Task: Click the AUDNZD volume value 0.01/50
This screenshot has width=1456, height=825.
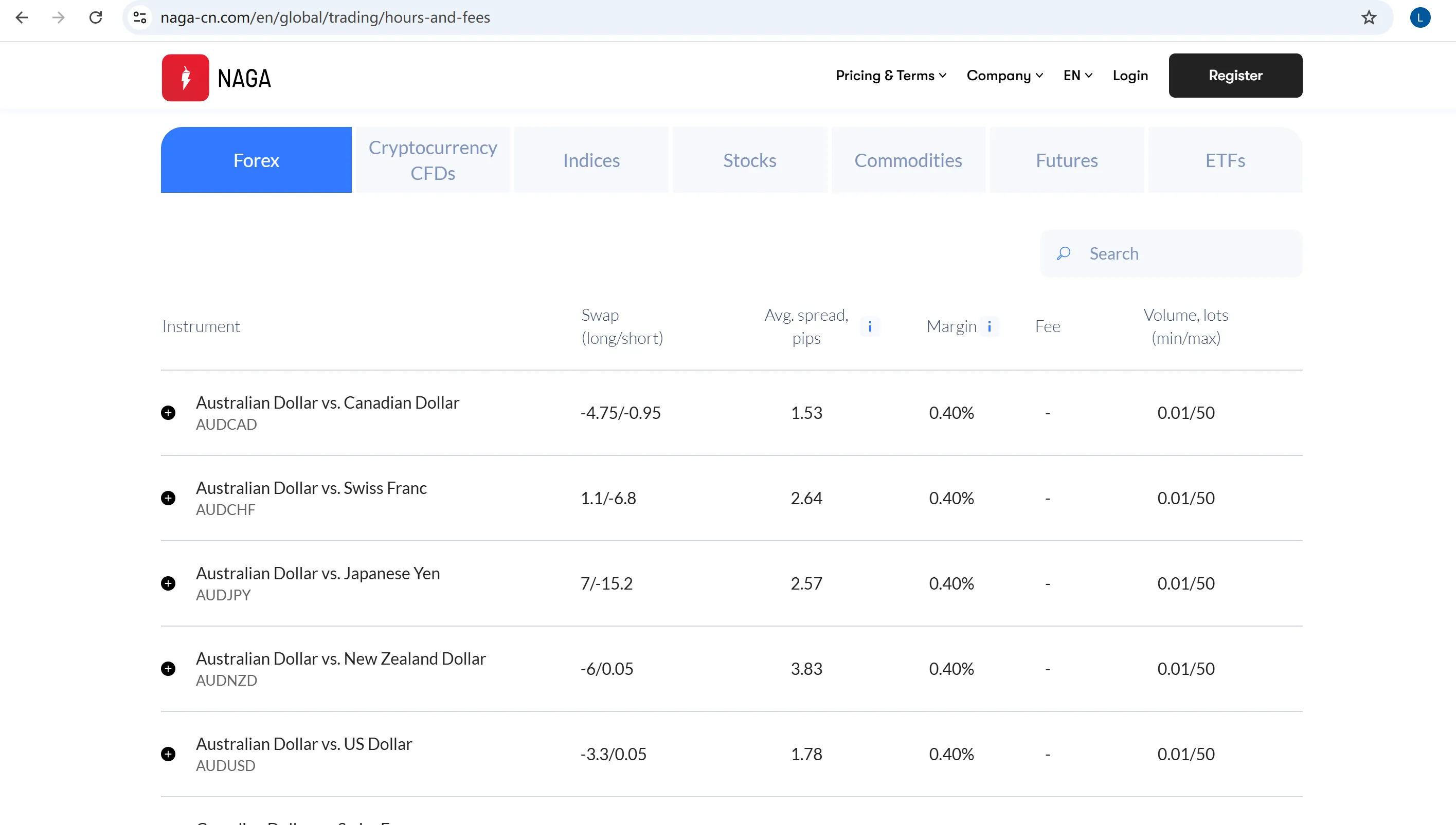Action: 1185,669
